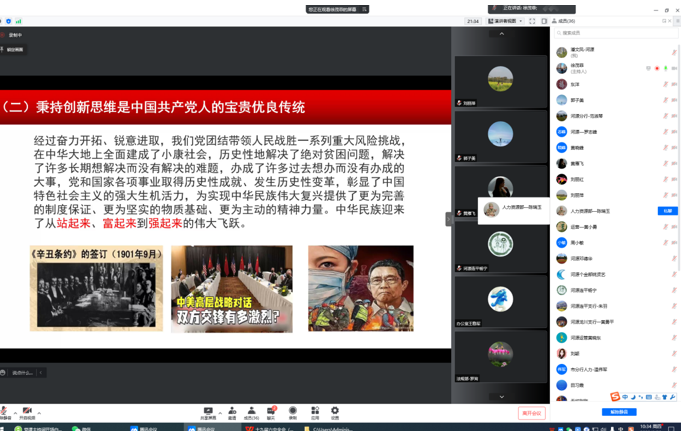
Task: Toggle the side panel layout icon
Action: [x=544, y=21]
